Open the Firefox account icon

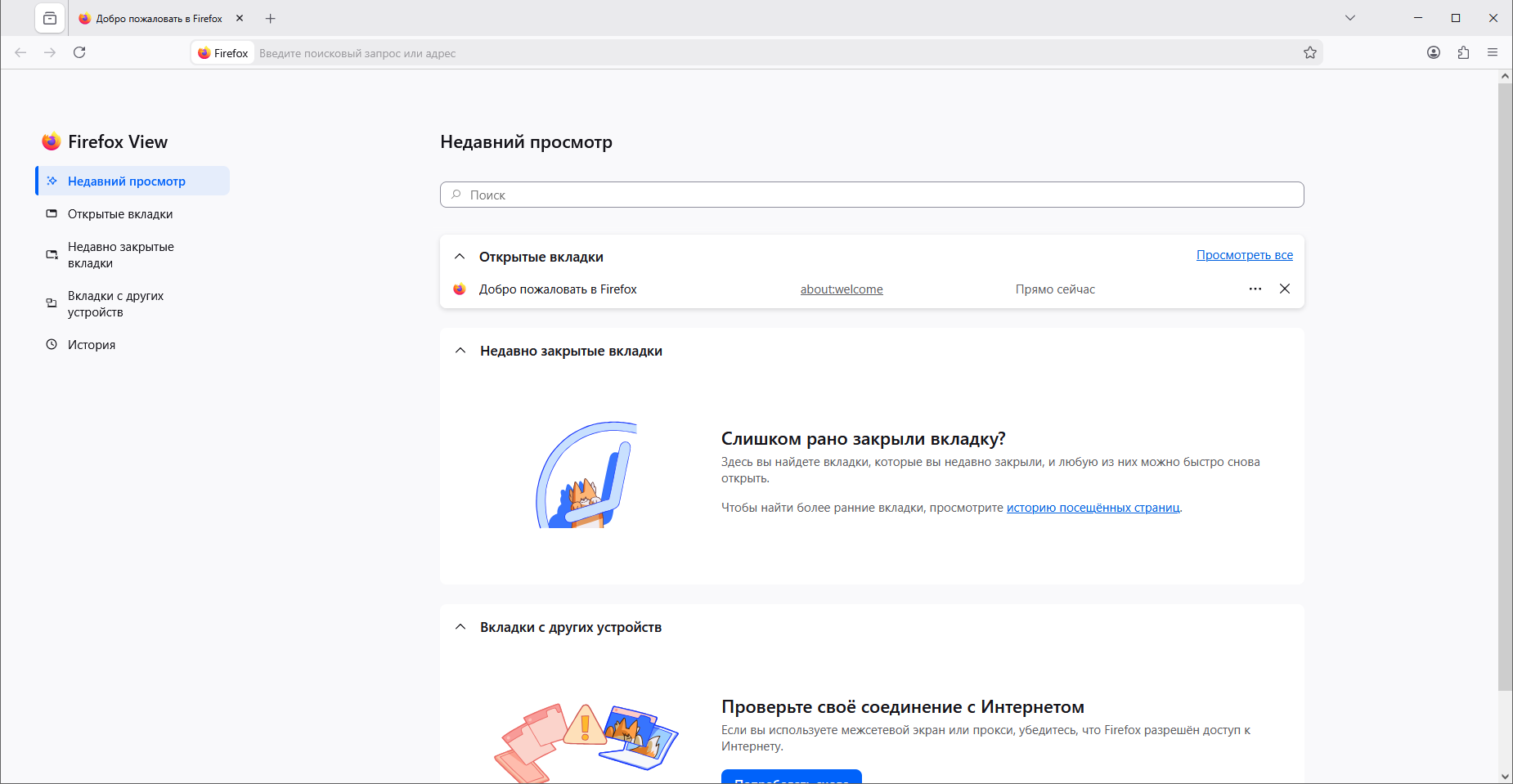point(1434,53)
